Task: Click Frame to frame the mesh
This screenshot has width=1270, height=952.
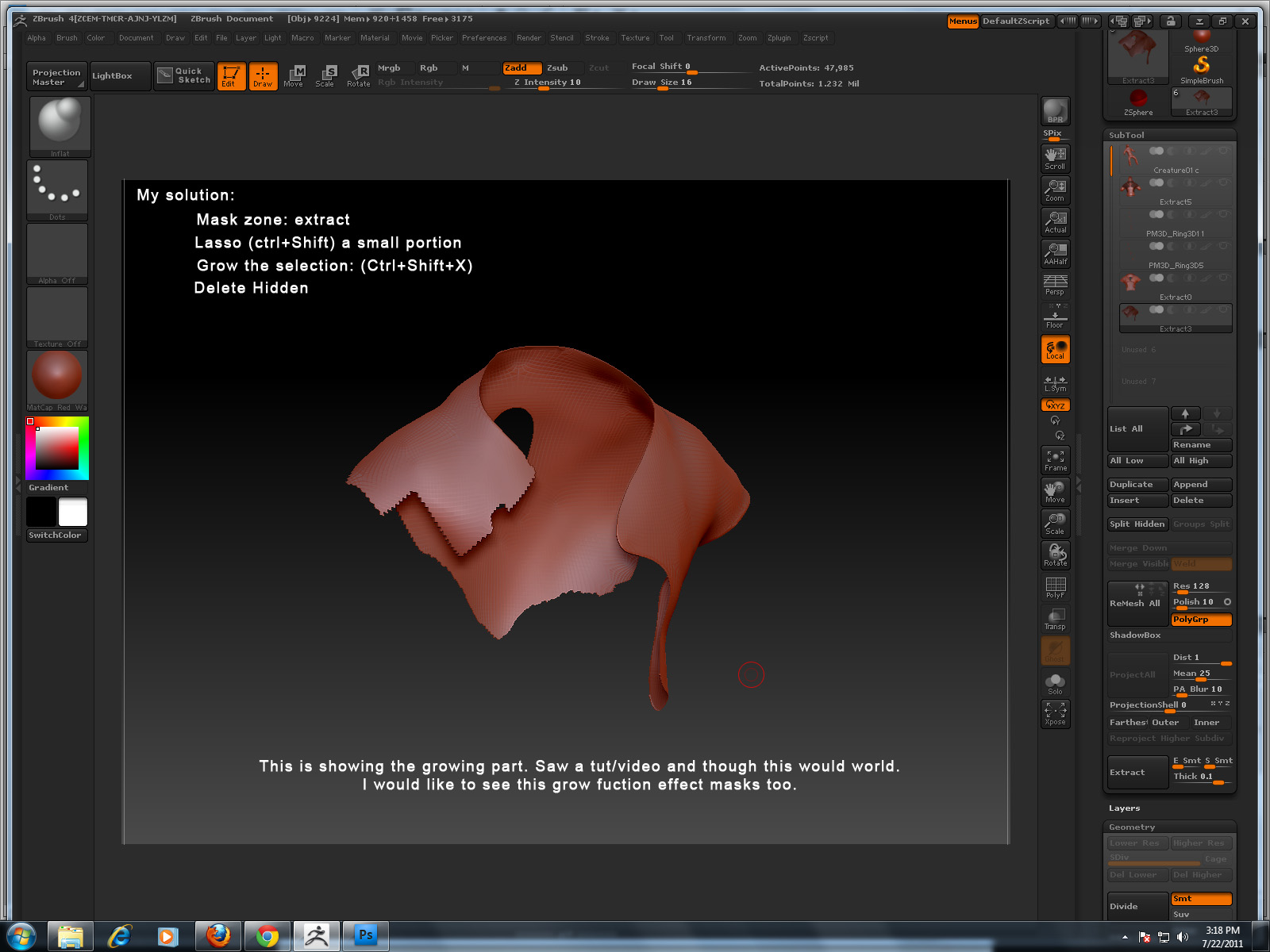Action: [x=1055, y=461]
